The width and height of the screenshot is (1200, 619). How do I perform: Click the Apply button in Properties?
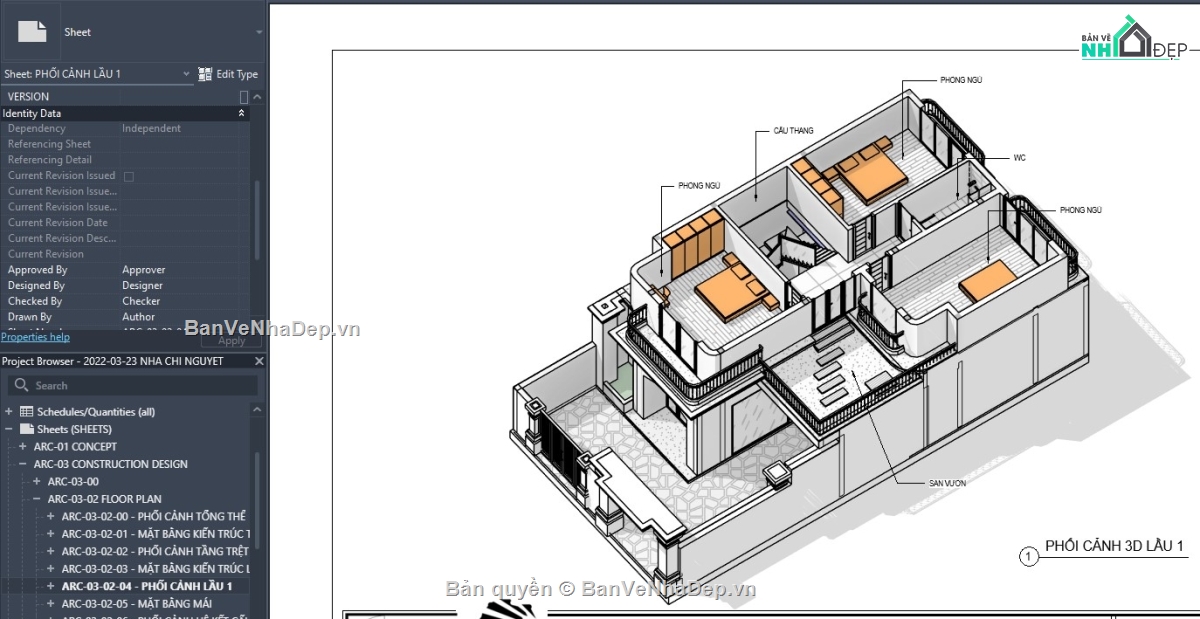[x=231, y=340]
